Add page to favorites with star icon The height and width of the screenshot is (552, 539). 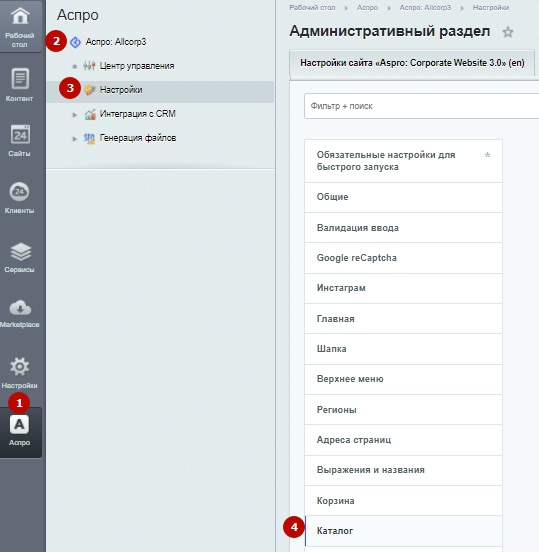pos(507,32)
